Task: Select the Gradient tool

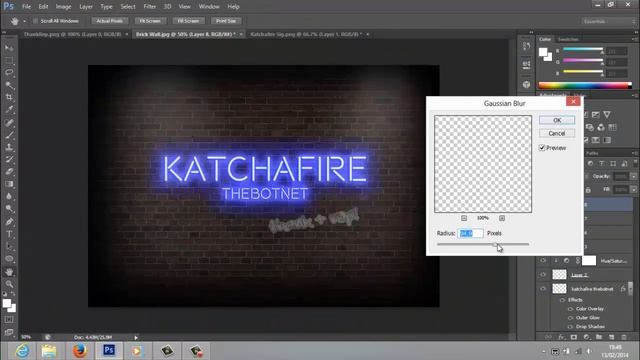Action: (x=9, y=184)
